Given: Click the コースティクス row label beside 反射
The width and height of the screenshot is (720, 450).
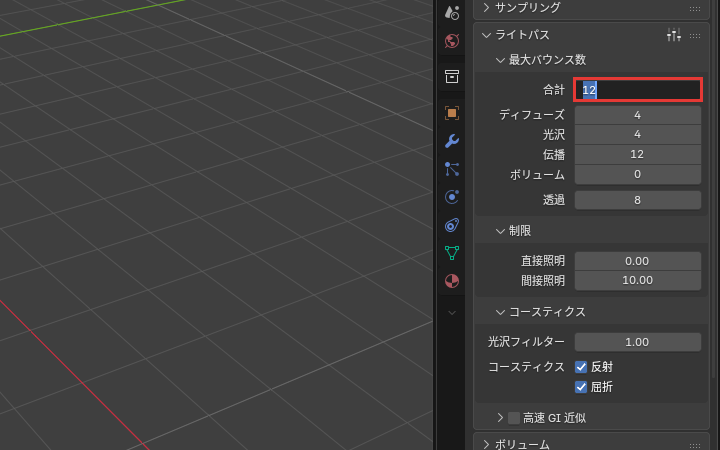Looking at the screenshot, I should pyautogui.click(x=526, y=367).
